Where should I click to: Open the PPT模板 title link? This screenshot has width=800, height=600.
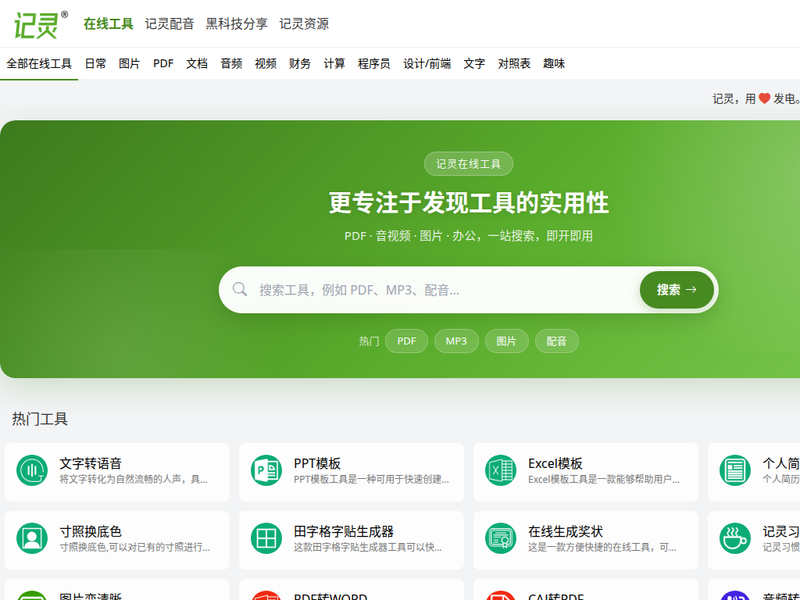(317, 463)
